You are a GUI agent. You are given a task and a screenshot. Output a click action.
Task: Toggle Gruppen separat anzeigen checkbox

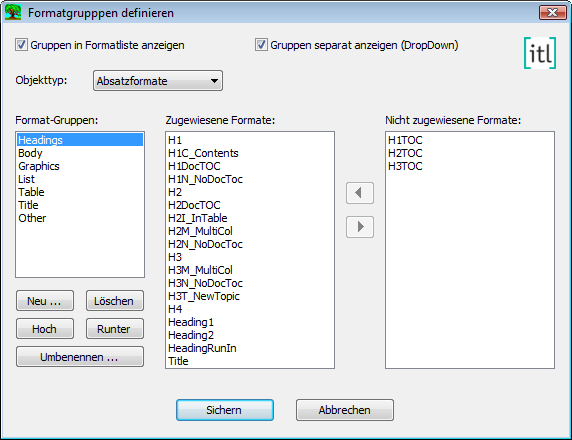pos(261,45)
